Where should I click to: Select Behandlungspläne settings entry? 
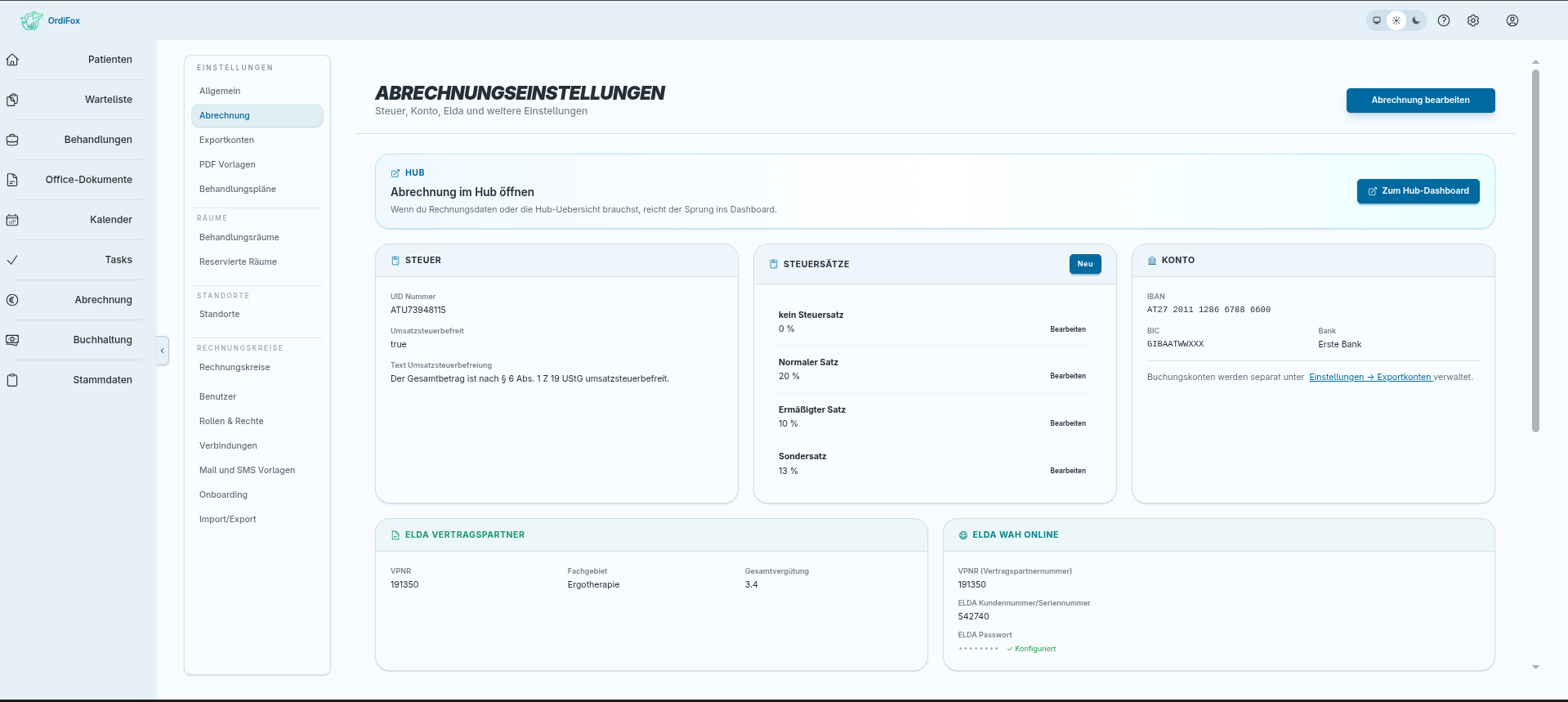tap(257, 189)
